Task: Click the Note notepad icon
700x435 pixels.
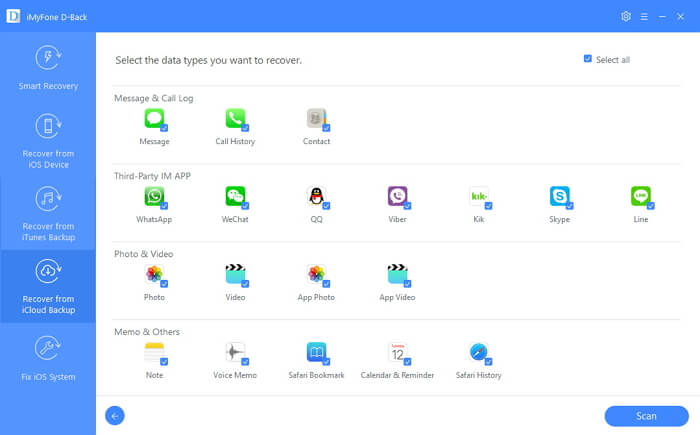Action: (154, 352)
